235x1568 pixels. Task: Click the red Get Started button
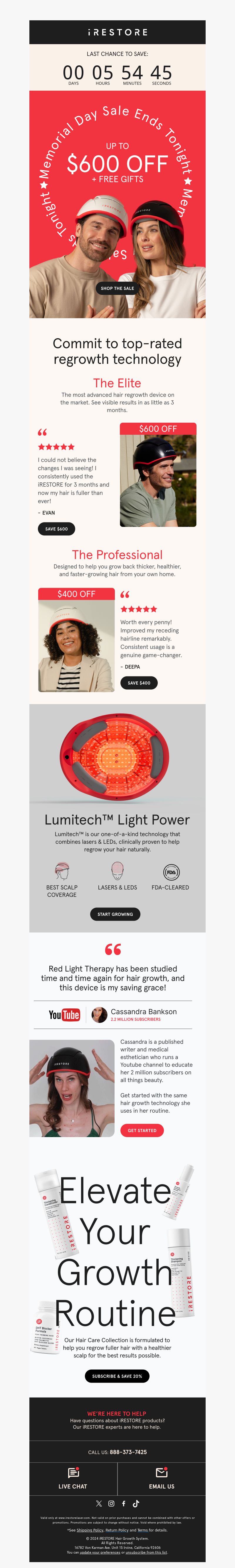[x=142, y=1130]
